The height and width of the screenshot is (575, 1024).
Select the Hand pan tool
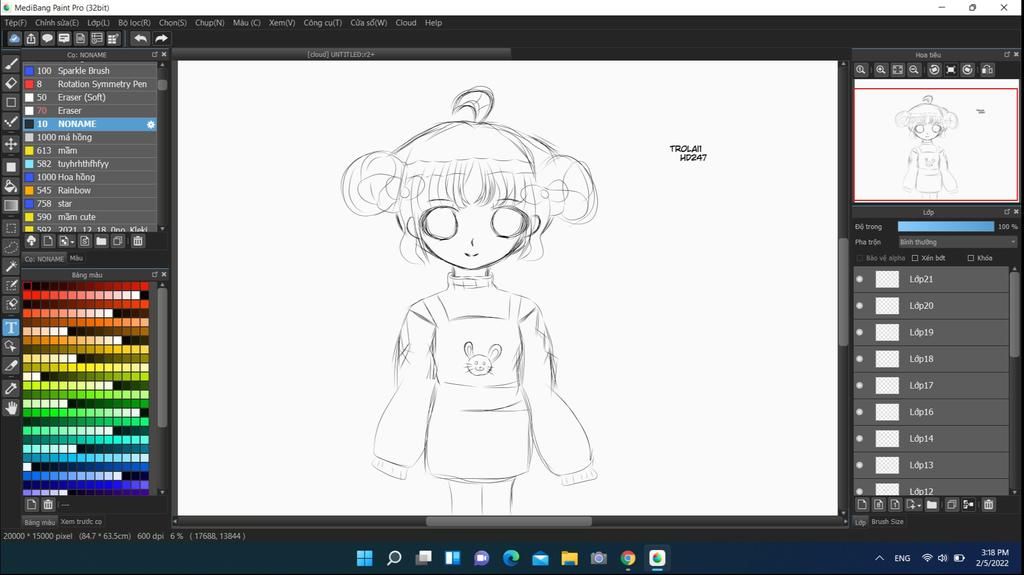tap(11, 408)
